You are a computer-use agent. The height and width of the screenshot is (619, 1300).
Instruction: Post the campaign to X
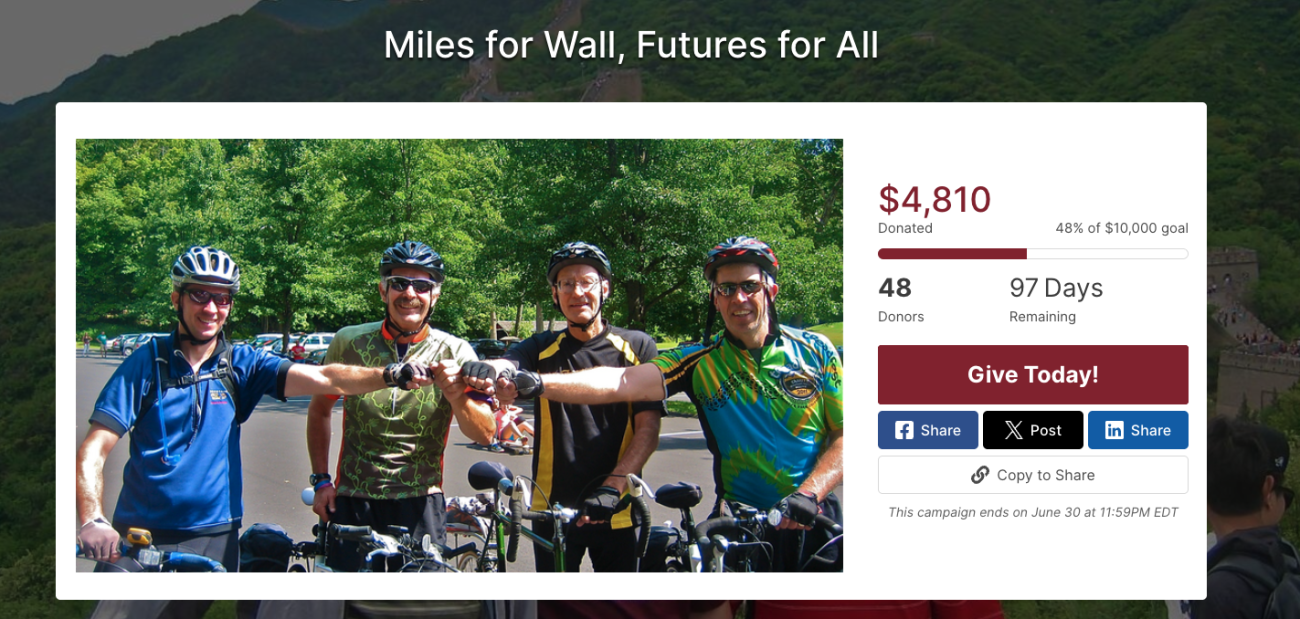tap(1033, 430)
